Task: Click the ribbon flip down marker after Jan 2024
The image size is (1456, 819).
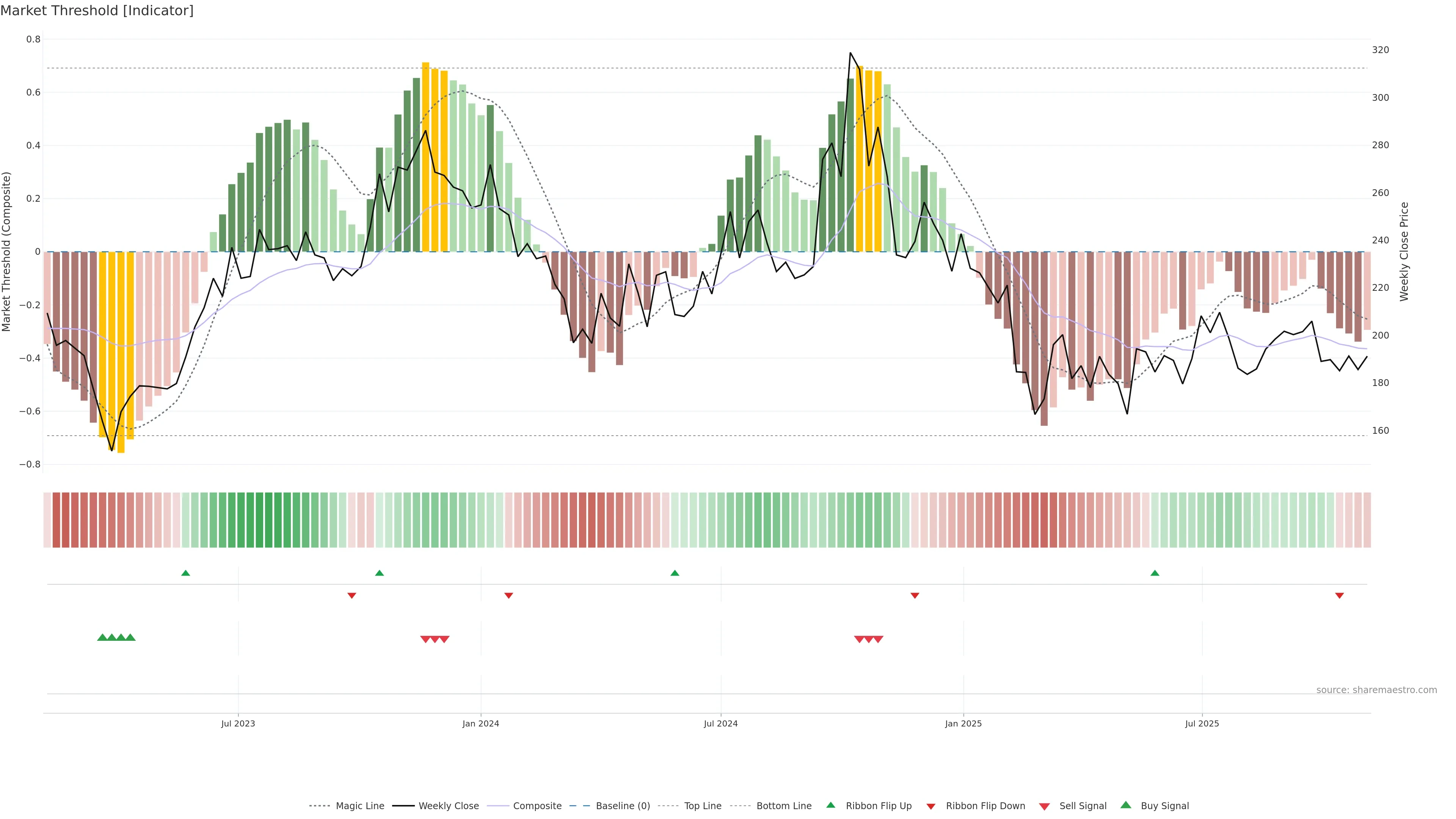Action: pyautogui.click(x=509, y=595)
